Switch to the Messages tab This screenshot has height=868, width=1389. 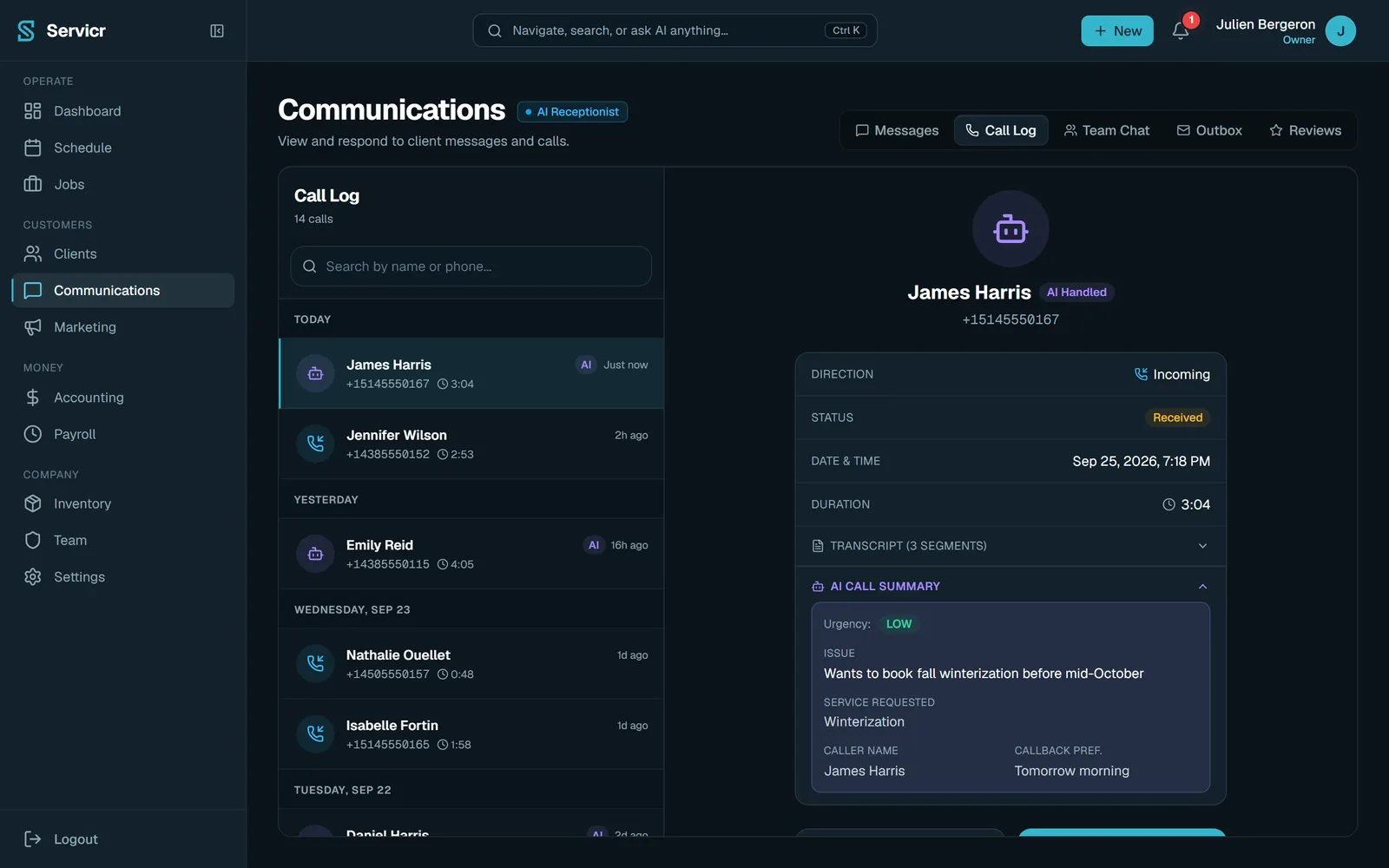coord(897,130)
